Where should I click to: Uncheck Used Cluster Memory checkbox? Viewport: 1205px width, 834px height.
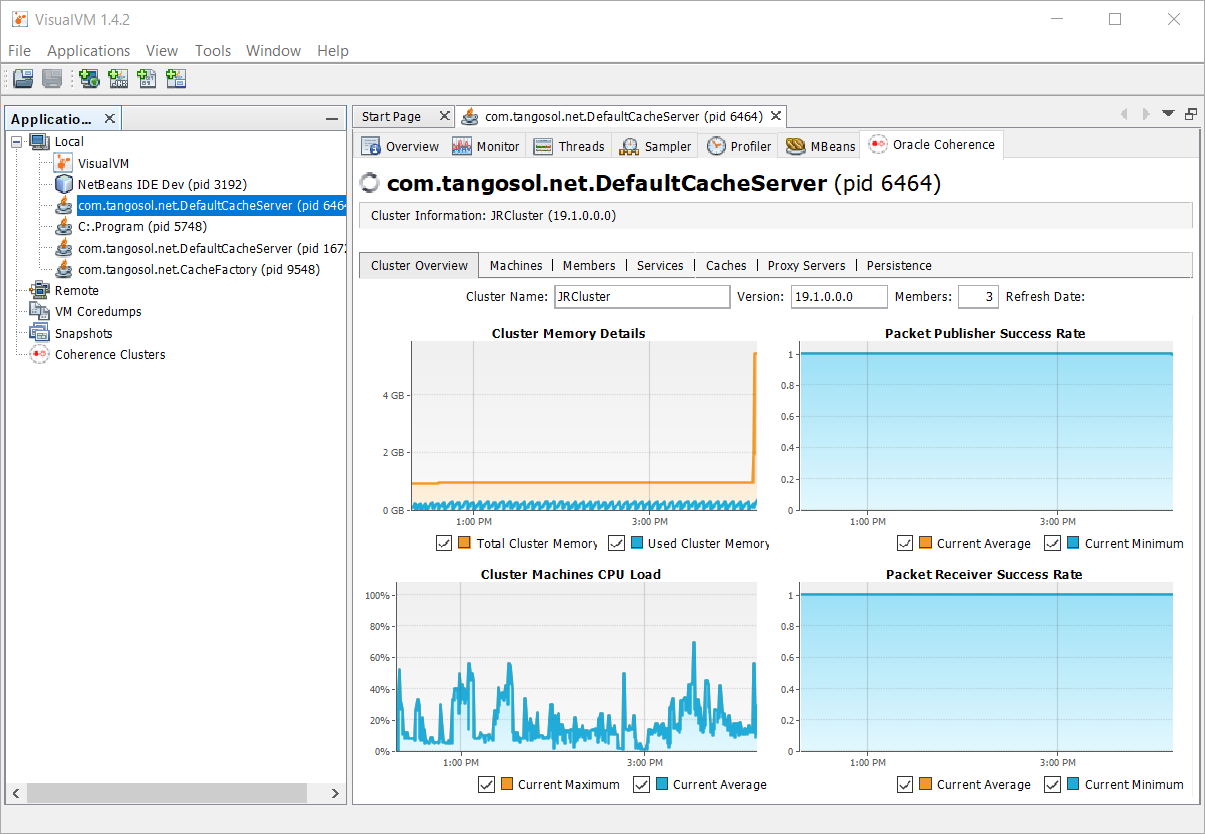click(x=616, y=543)
